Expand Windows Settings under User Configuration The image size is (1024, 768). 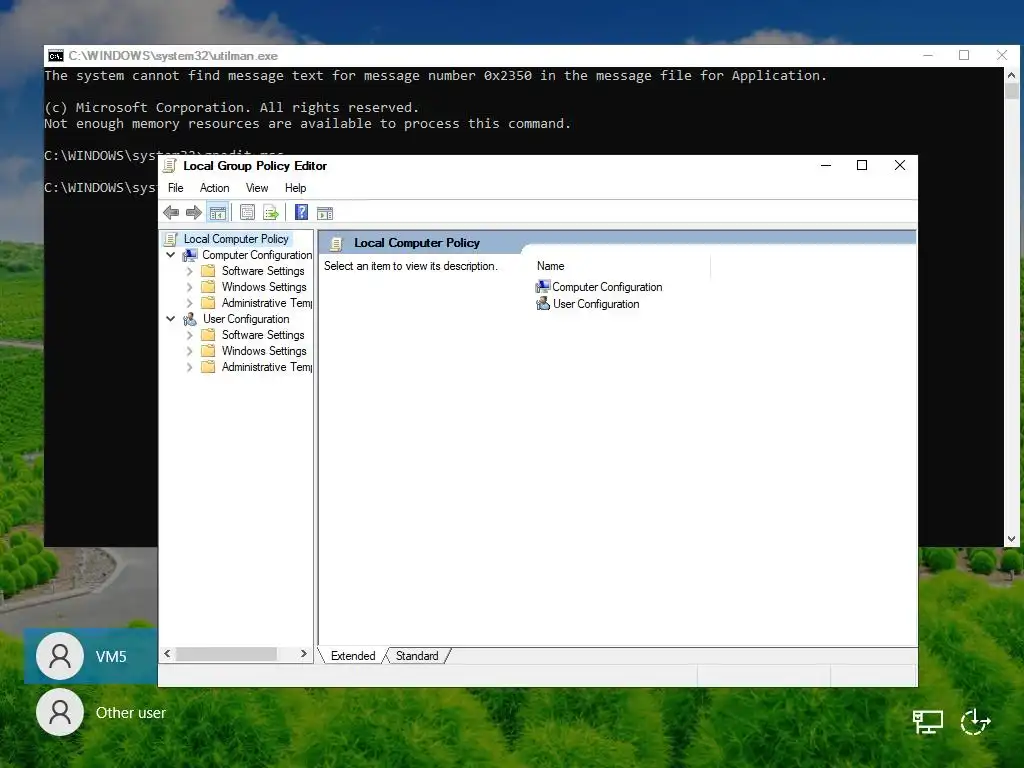click(189, 351)
